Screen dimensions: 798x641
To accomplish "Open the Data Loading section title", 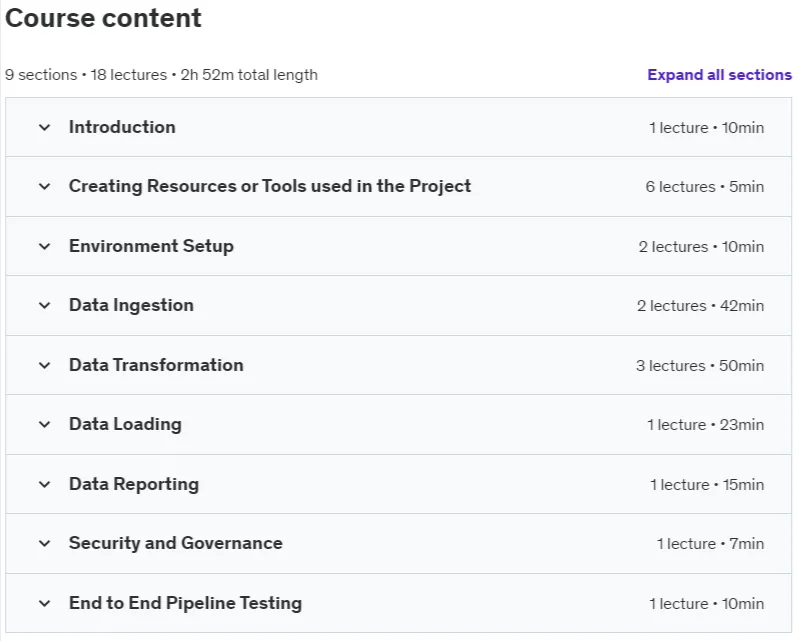I will click(x=125, y=424).
